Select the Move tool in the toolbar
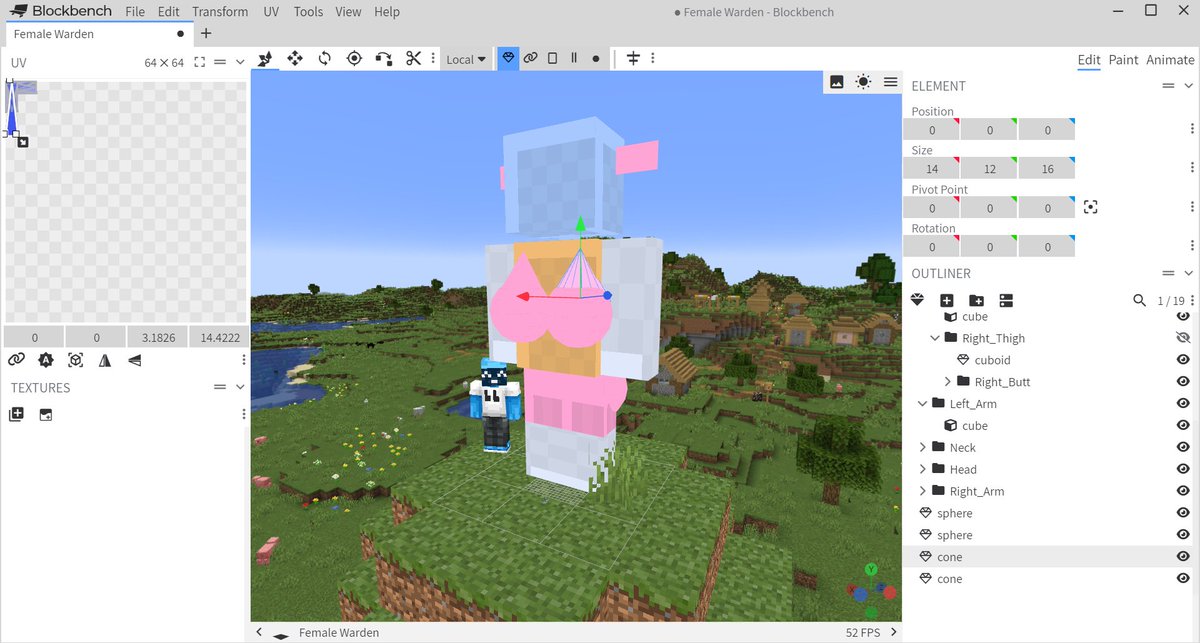 265,59
